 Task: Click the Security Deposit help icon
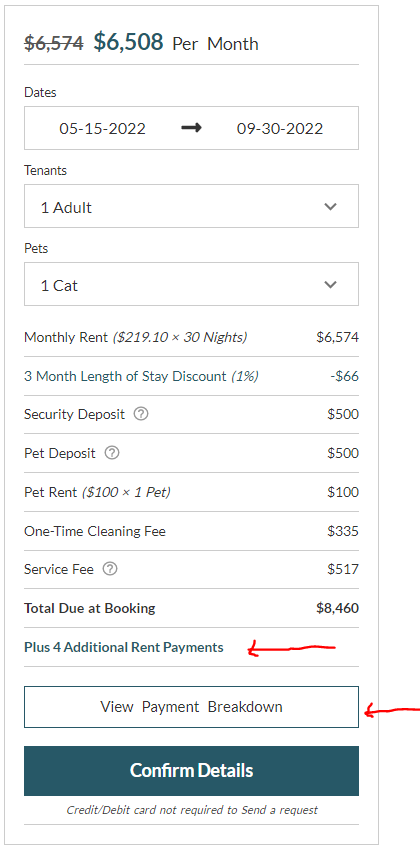pyautogui.click(x=141, y=414)
